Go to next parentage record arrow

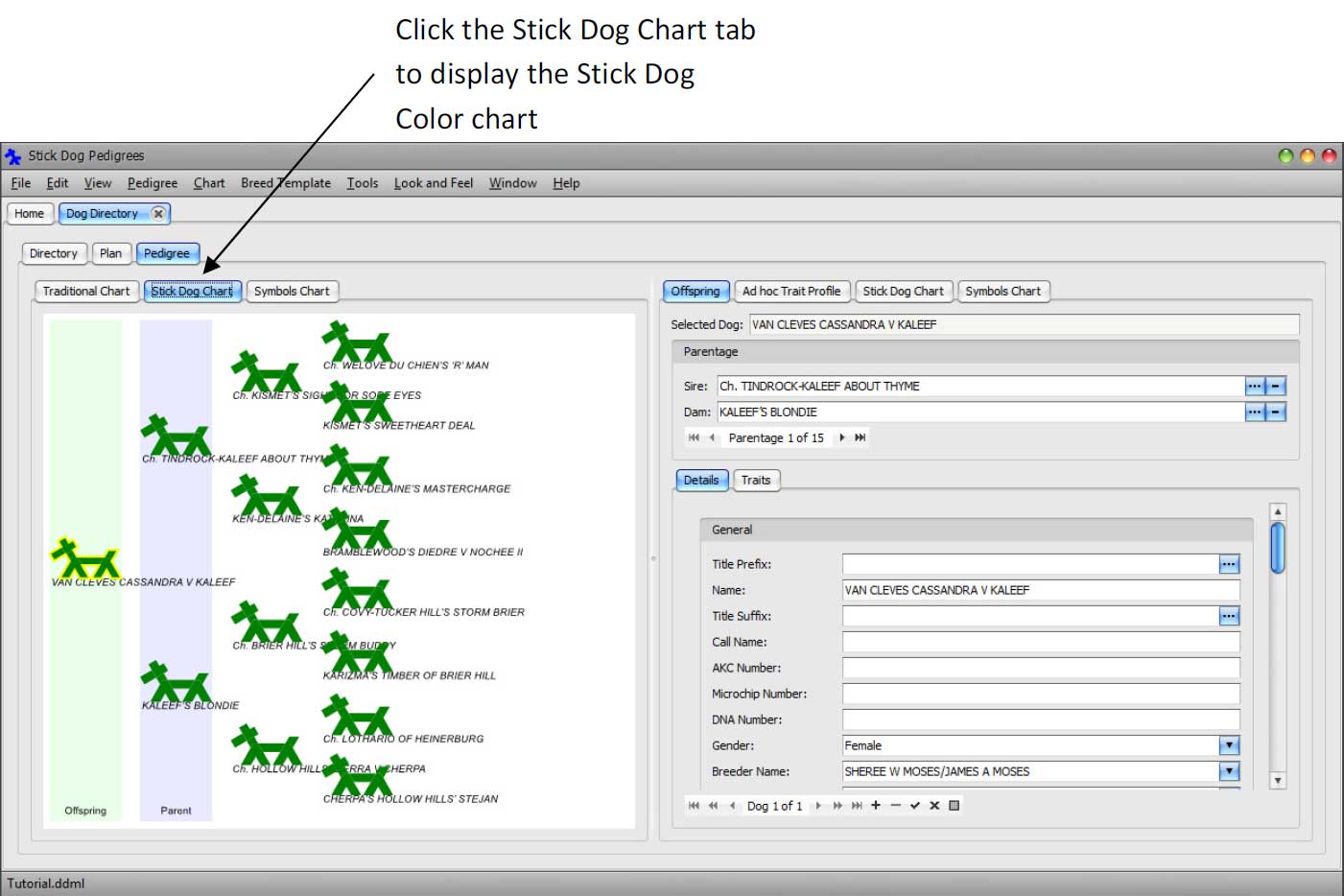click(x=842, y=437)
